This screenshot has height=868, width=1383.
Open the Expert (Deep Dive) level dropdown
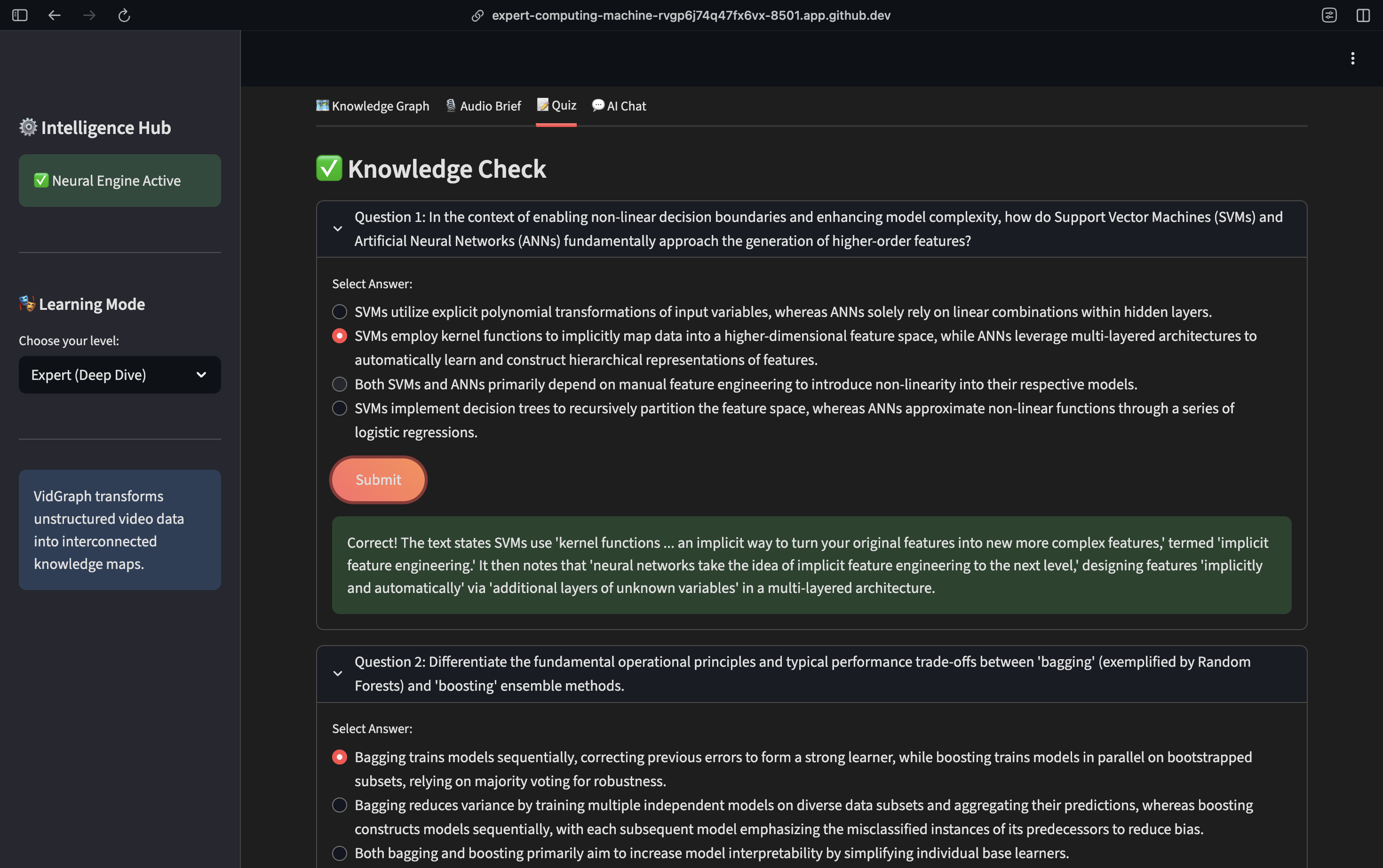pos(119,375)
